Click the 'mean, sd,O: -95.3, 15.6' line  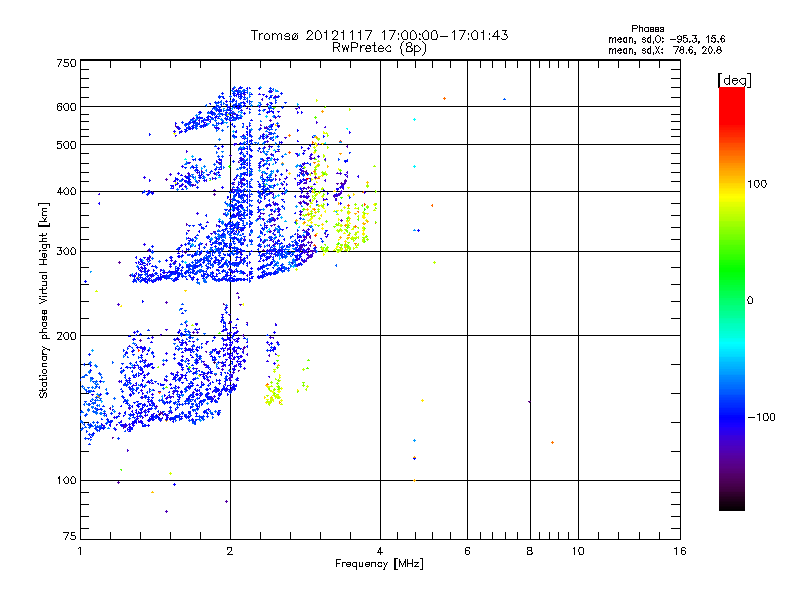click(x=666, y=39)
